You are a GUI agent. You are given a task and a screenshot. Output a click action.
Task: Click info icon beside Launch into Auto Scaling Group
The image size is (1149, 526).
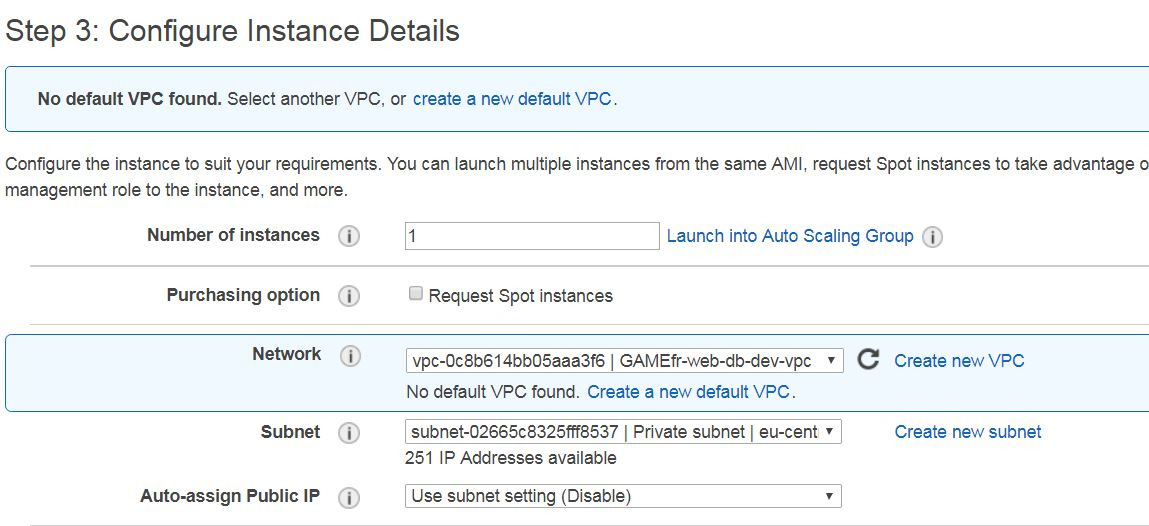(932, 237)
